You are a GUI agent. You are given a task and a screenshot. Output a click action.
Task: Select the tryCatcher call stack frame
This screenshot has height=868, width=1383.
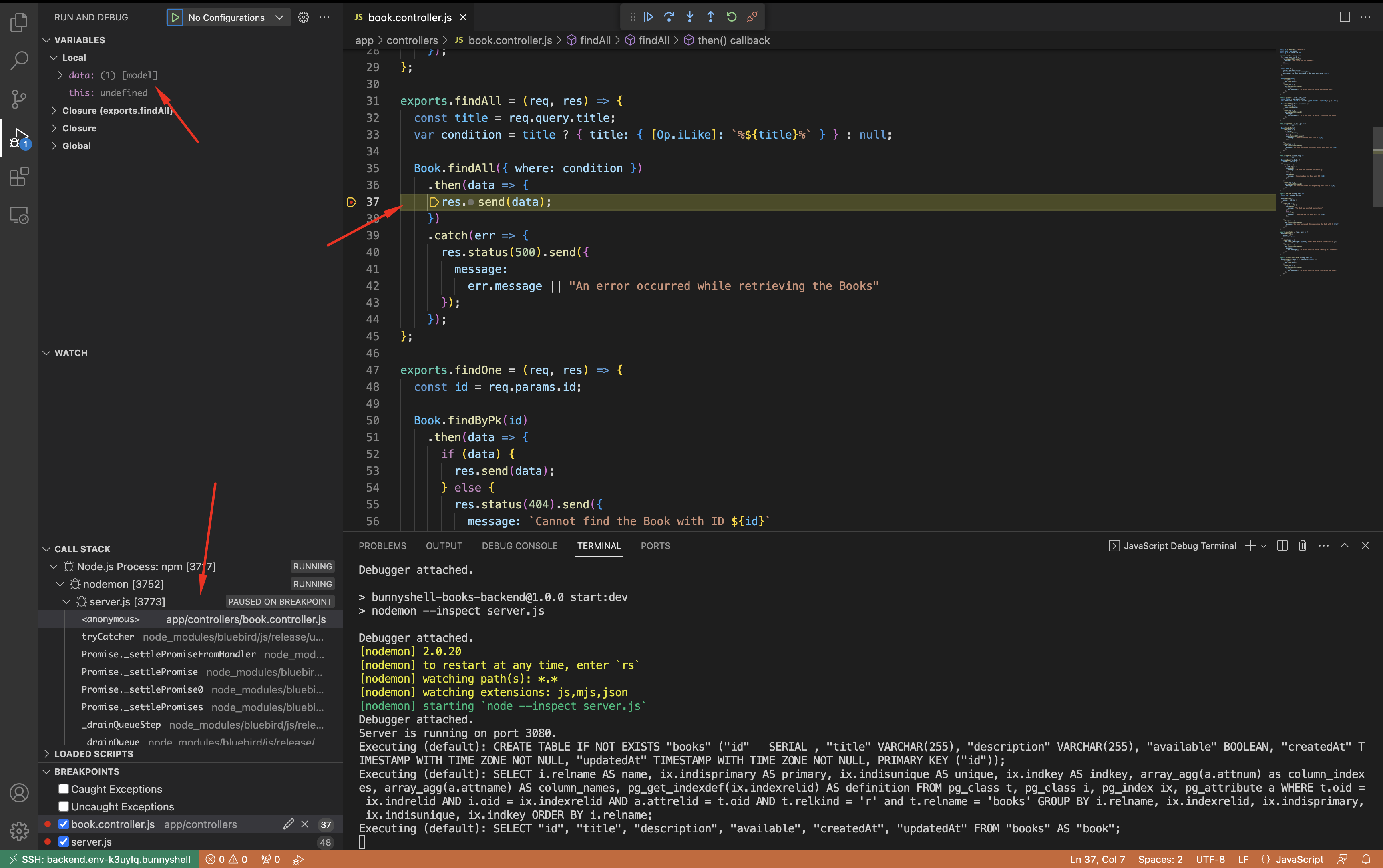[108, 637]
